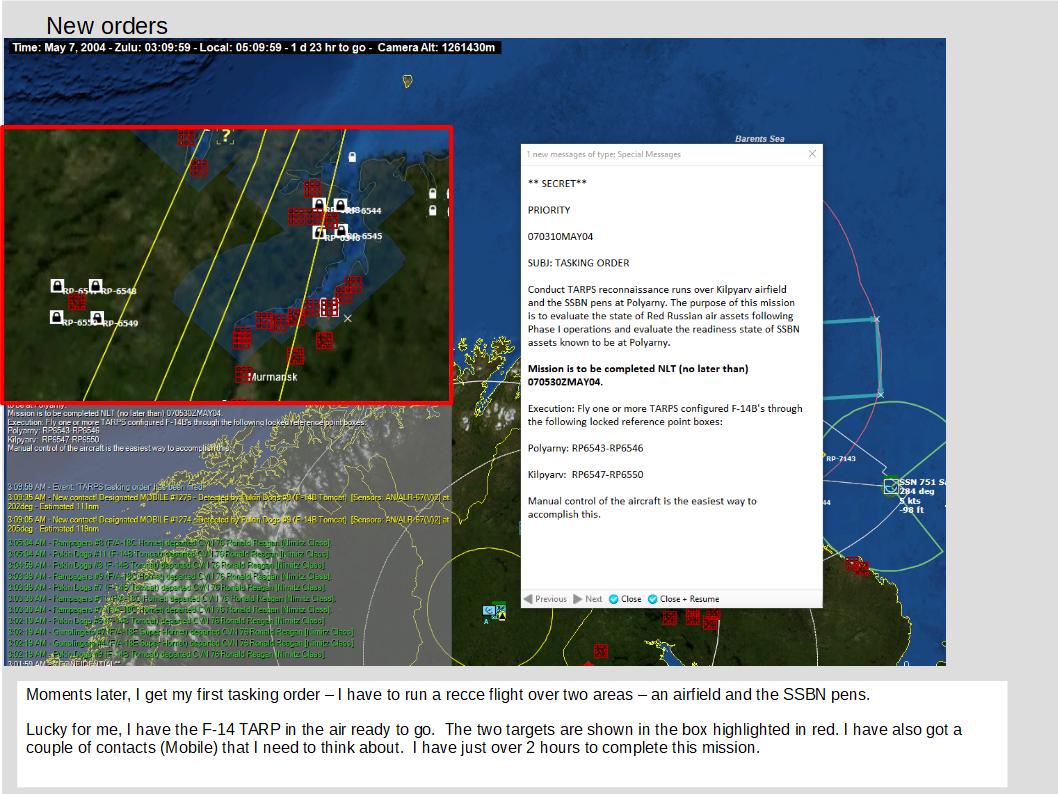Click Next in the message dialog
Image resolution: width=1058 pixels, height=794 pixels.
pos(588,599)
